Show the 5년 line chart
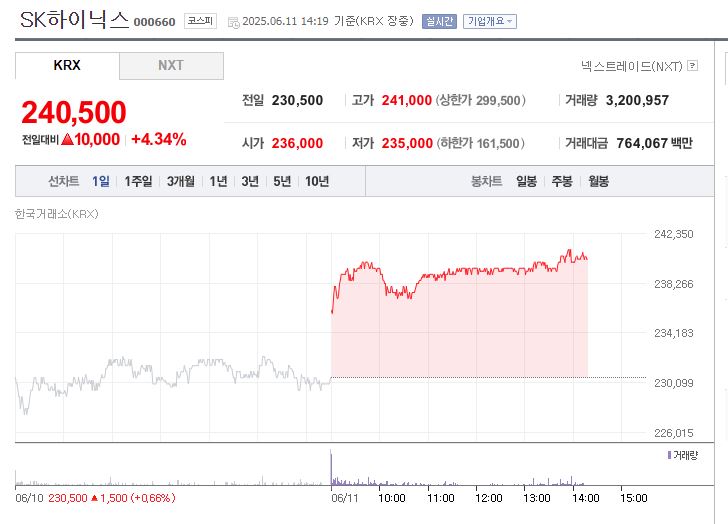The width and height of the screenshot is (728, 524). (x=282, y=181)
